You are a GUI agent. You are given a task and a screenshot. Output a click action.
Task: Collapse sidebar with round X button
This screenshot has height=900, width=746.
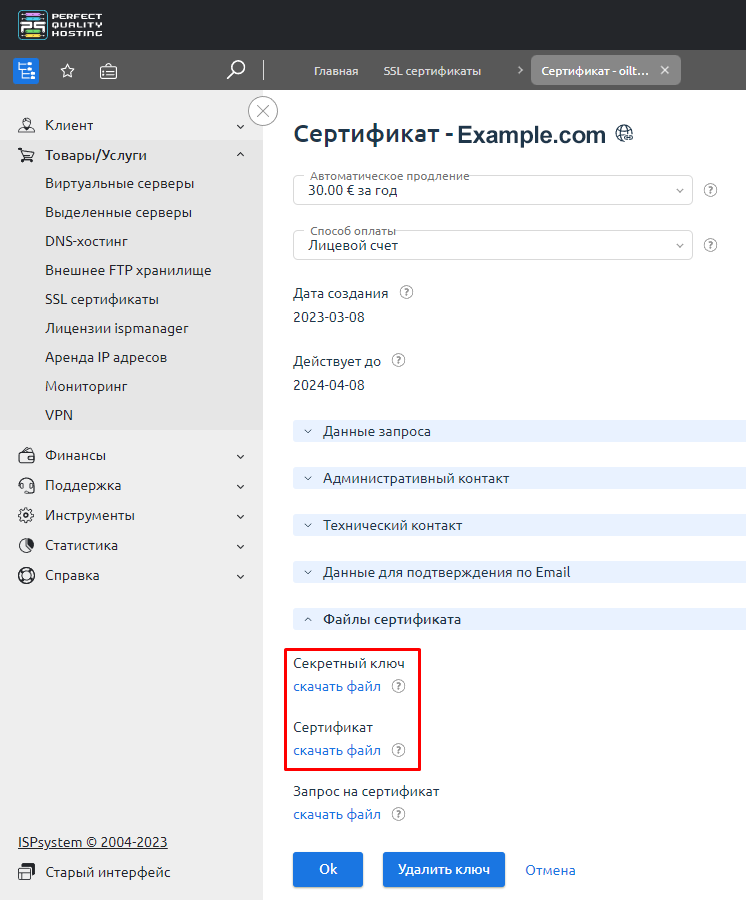(263, 111)
